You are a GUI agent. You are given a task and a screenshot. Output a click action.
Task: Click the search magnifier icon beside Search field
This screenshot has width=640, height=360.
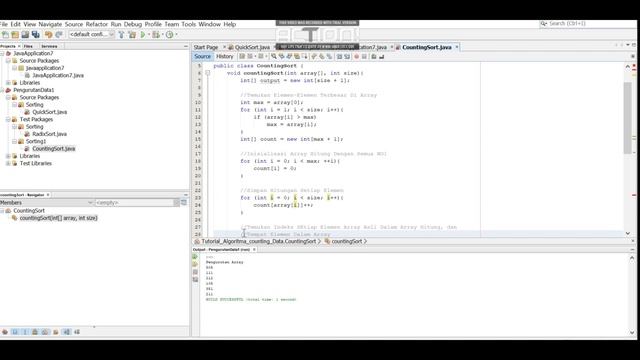pyautogui.click(x=544, y=24)
